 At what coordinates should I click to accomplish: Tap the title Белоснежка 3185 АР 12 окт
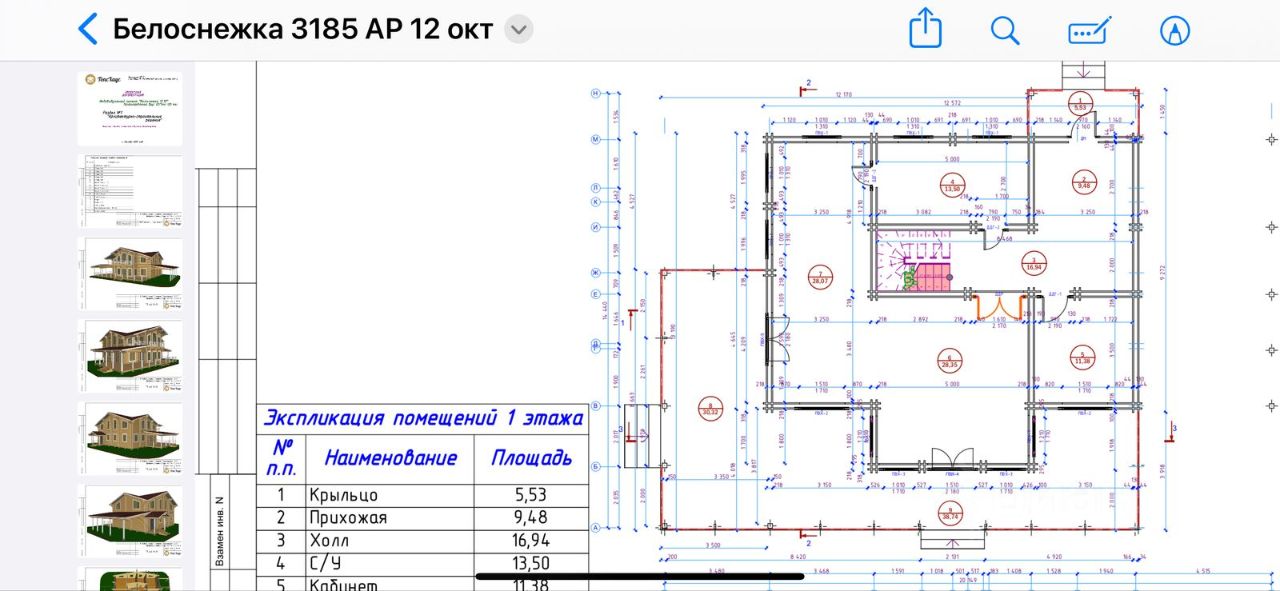coord(303,29)
